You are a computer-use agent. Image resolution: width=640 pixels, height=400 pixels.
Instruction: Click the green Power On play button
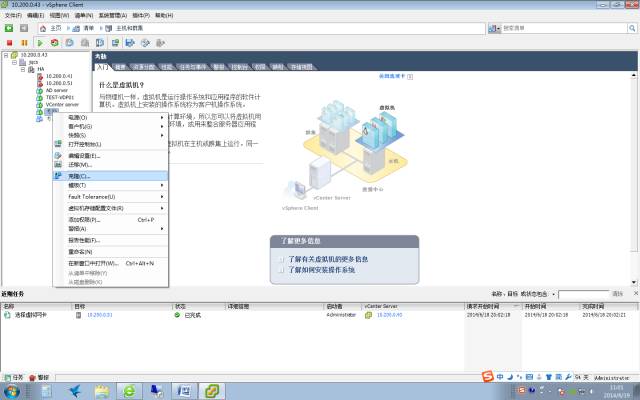tap(40, 43)
